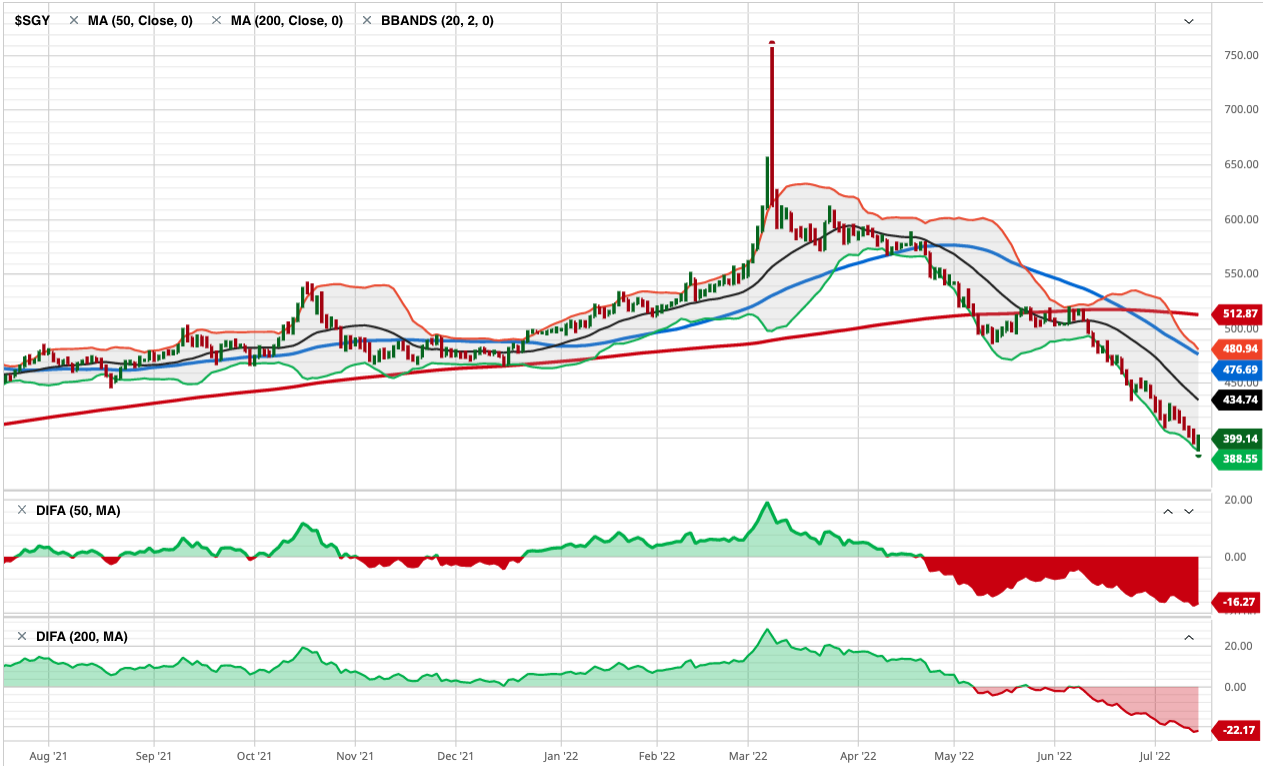
Task: Select the red 512.87 price tag
Action: click(1239, 313)
